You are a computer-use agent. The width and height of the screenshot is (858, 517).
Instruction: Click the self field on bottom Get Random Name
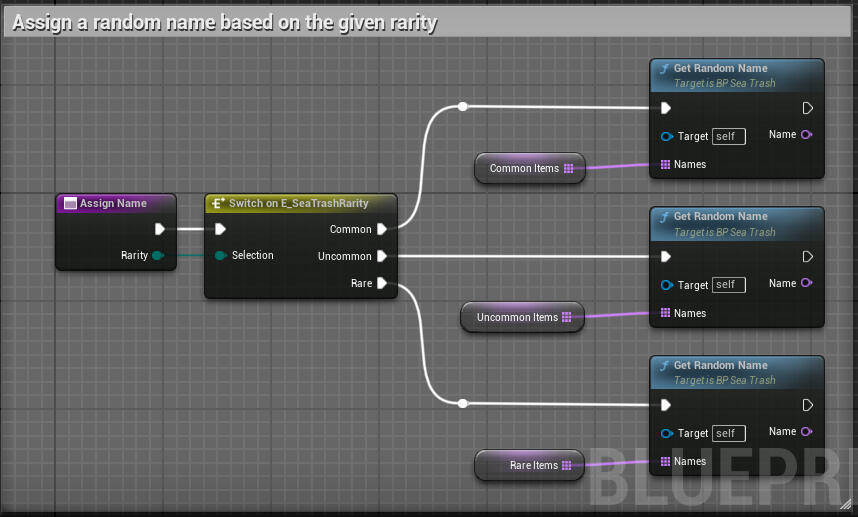pyautogui.click(x=728, y=434)
